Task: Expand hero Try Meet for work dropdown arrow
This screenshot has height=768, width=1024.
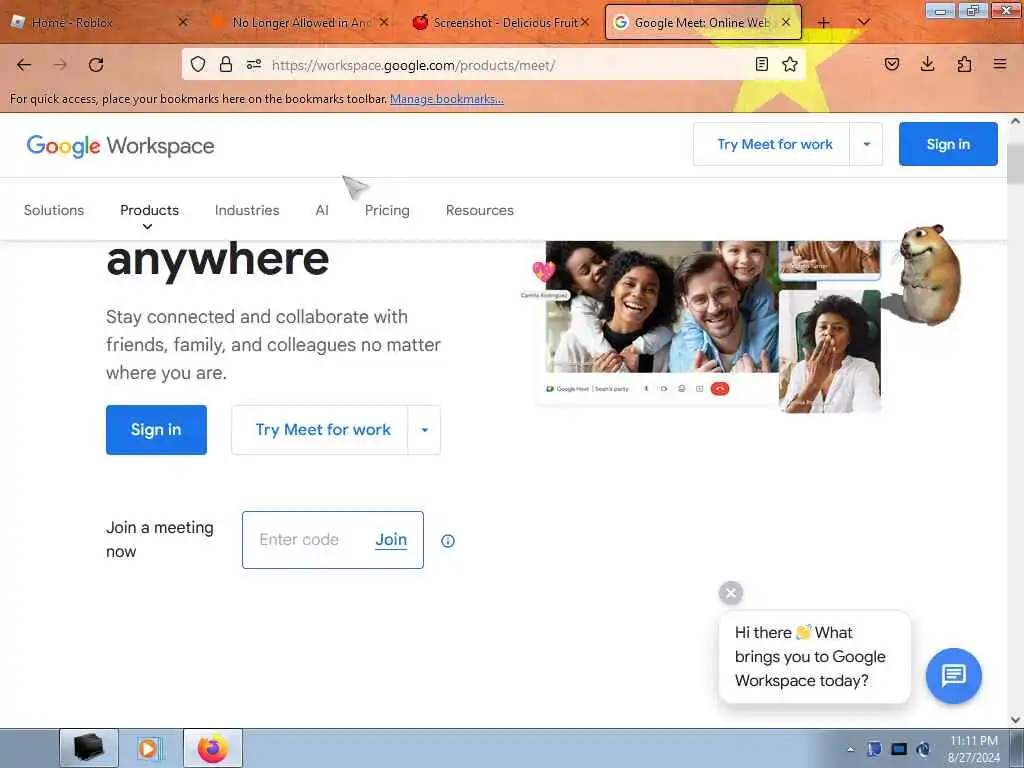Action: click(424, 430)
